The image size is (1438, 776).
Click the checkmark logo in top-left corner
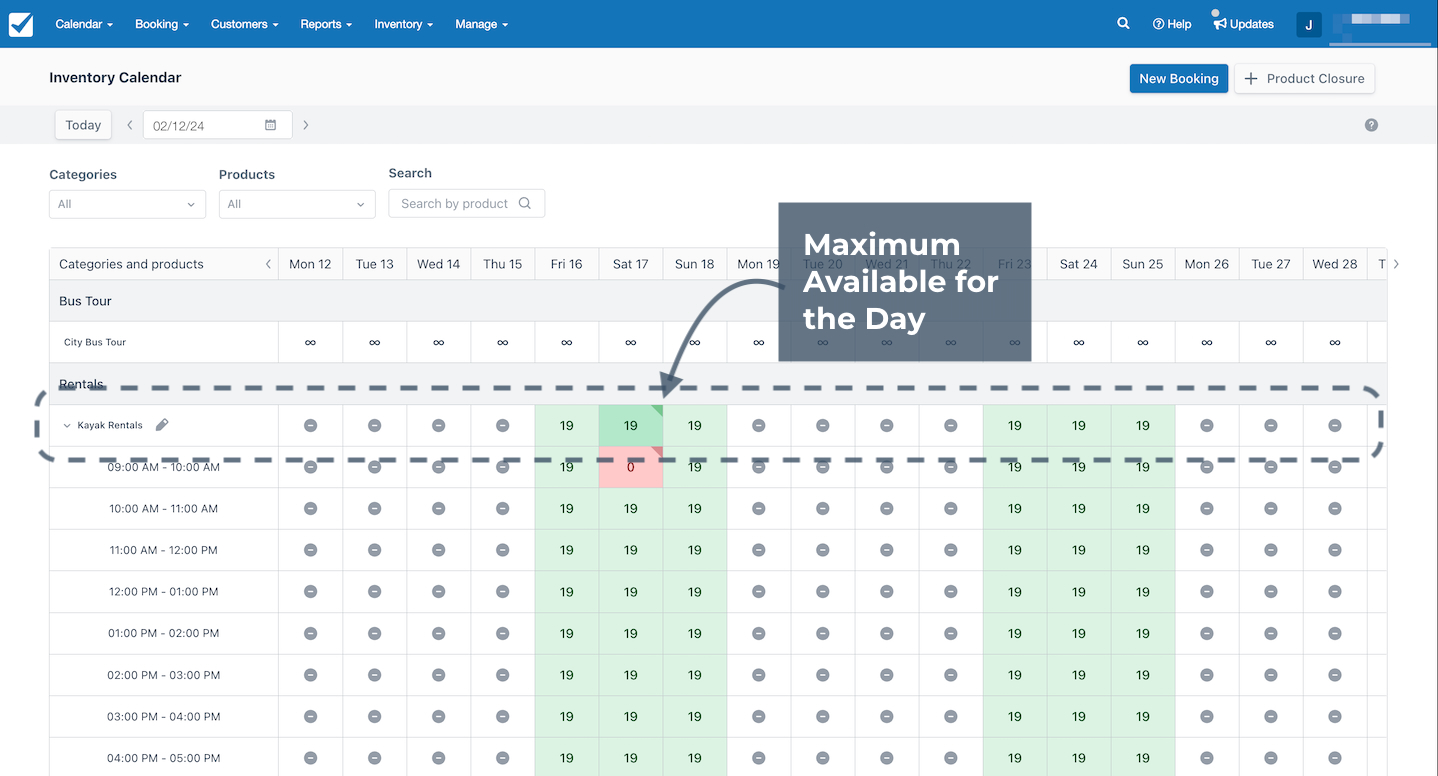click(x=21, y=24)
